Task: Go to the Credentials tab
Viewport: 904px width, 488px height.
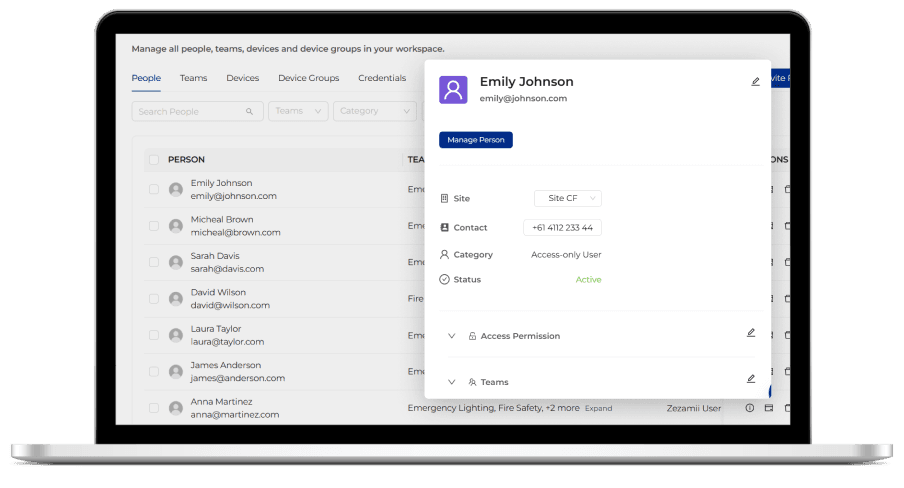Action: tap(382, 78)
